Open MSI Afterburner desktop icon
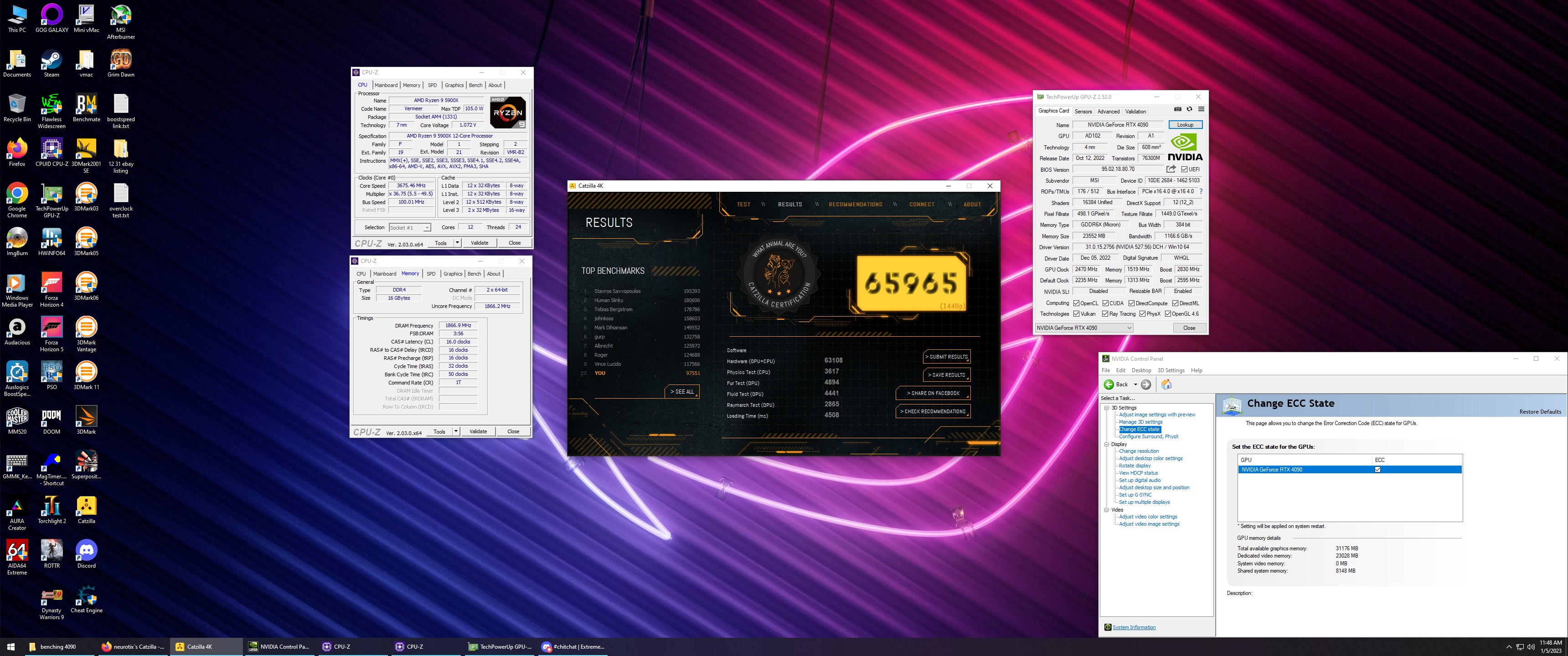Image resolution: width=1568 pixels, height=656 pixels. point(120,22)
